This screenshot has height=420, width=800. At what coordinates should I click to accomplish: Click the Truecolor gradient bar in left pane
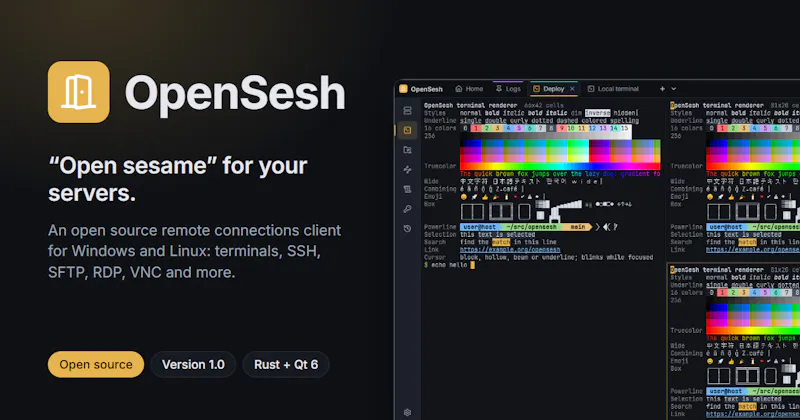point(560,166)
